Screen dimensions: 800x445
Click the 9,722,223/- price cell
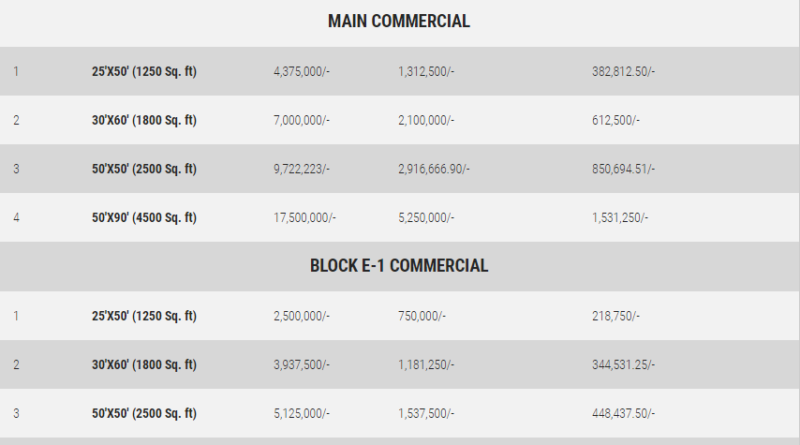[301, 169]
